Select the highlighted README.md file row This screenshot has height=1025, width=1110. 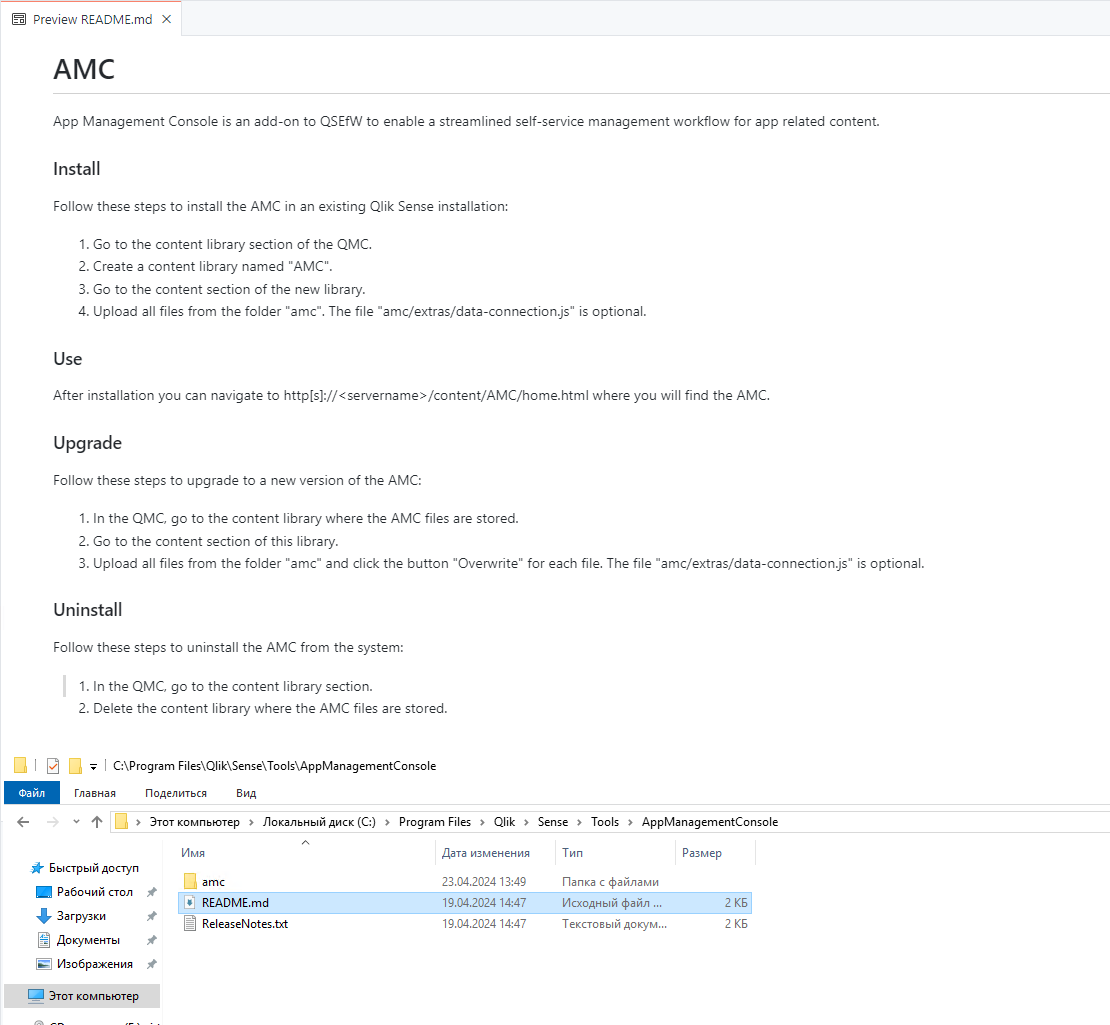236,902
